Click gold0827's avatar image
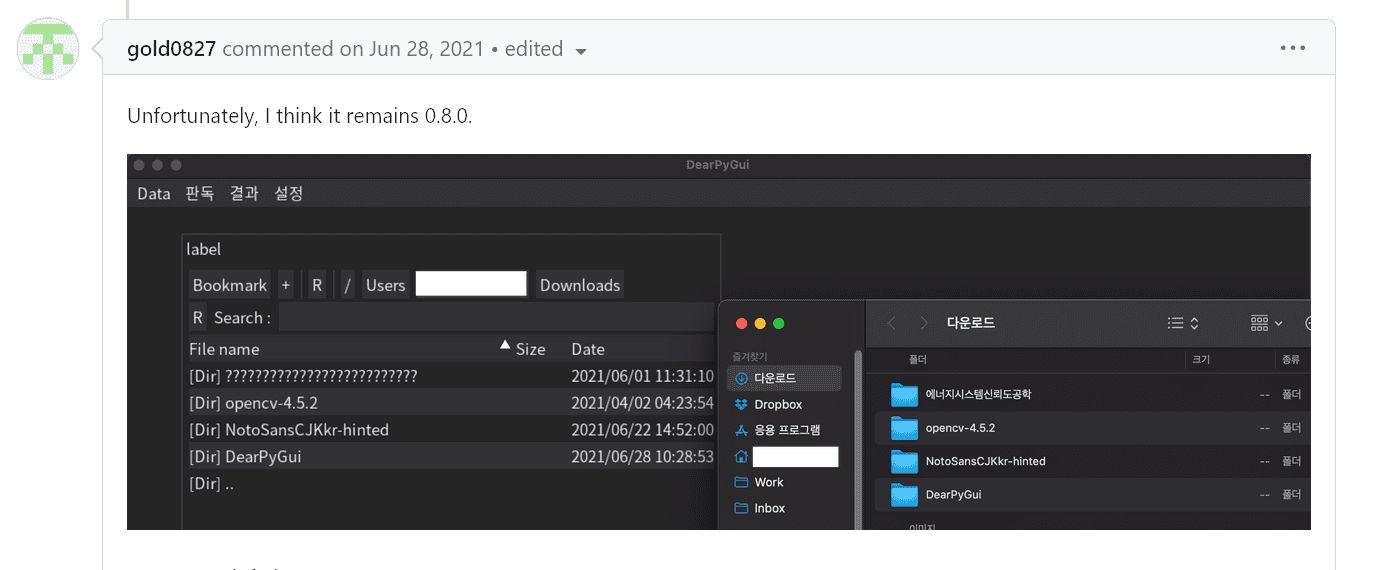Viewport: 1393px width, 570px height. tap(48, 48)
